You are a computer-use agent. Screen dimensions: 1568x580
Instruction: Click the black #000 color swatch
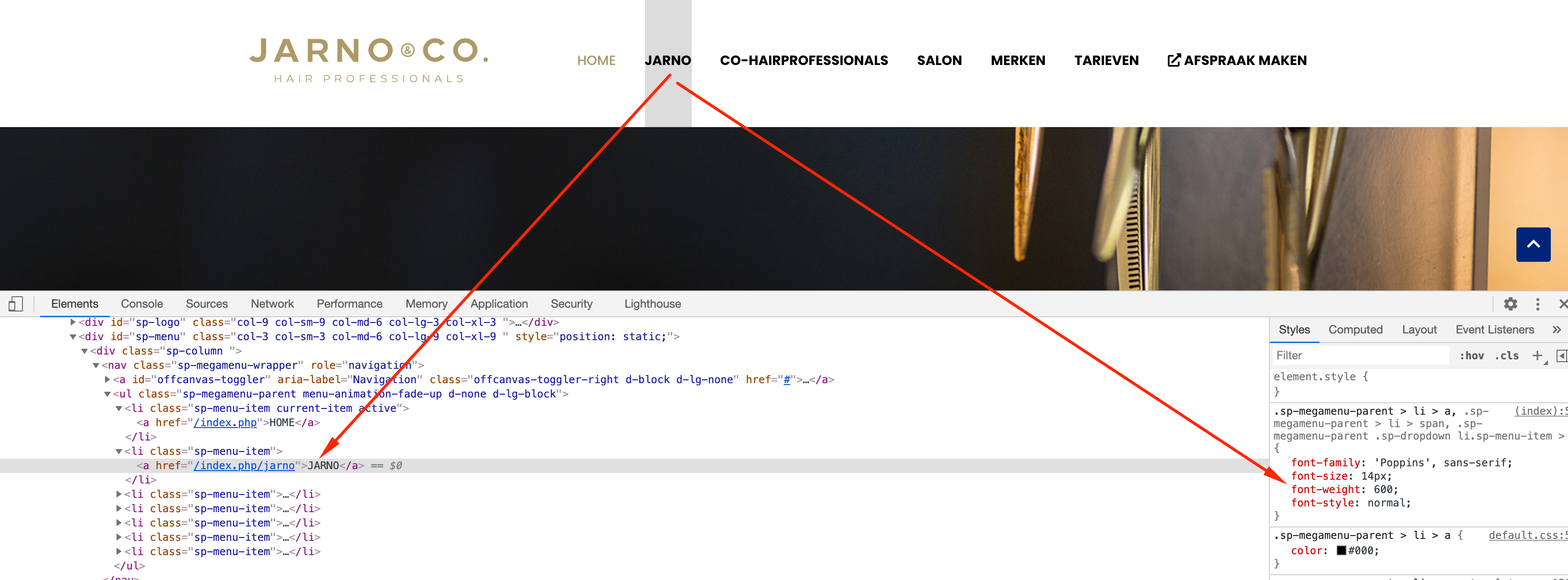(1341, 550)
